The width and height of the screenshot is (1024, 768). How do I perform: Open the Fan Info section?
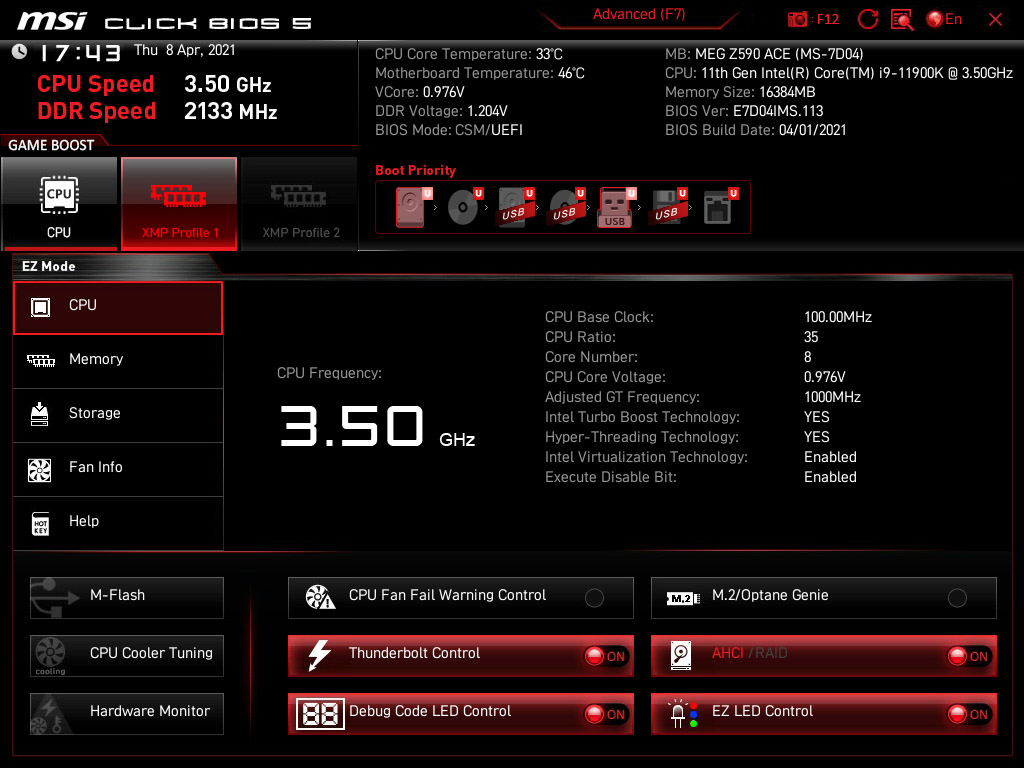coord(118,470)
